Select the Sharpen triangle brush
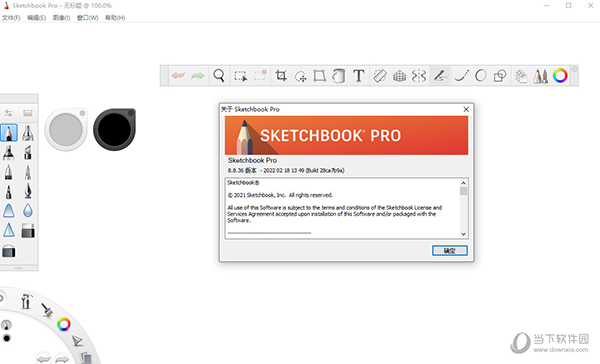 coord(8,230)
